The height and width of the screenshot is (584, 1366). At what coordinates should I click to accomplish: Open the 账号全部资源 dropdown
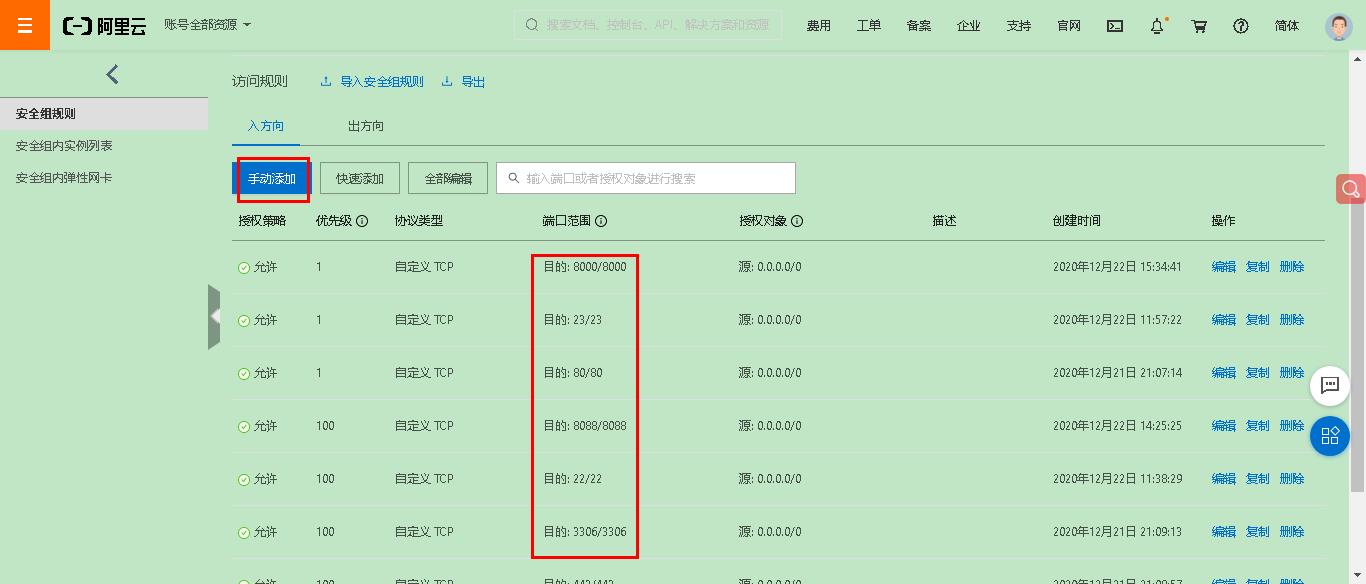(x=205, y=25)
